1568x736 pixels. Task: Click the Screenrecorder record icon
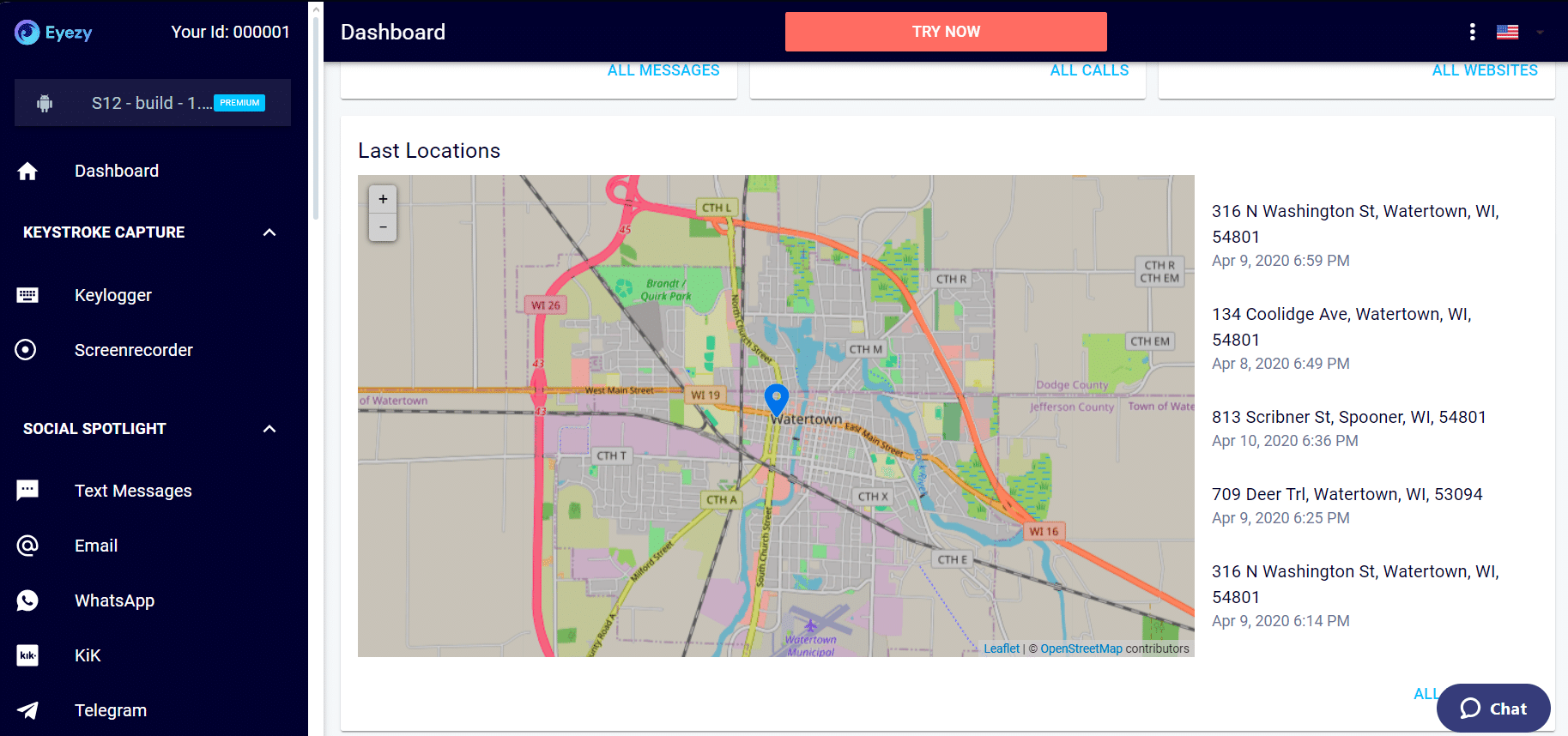26,350
